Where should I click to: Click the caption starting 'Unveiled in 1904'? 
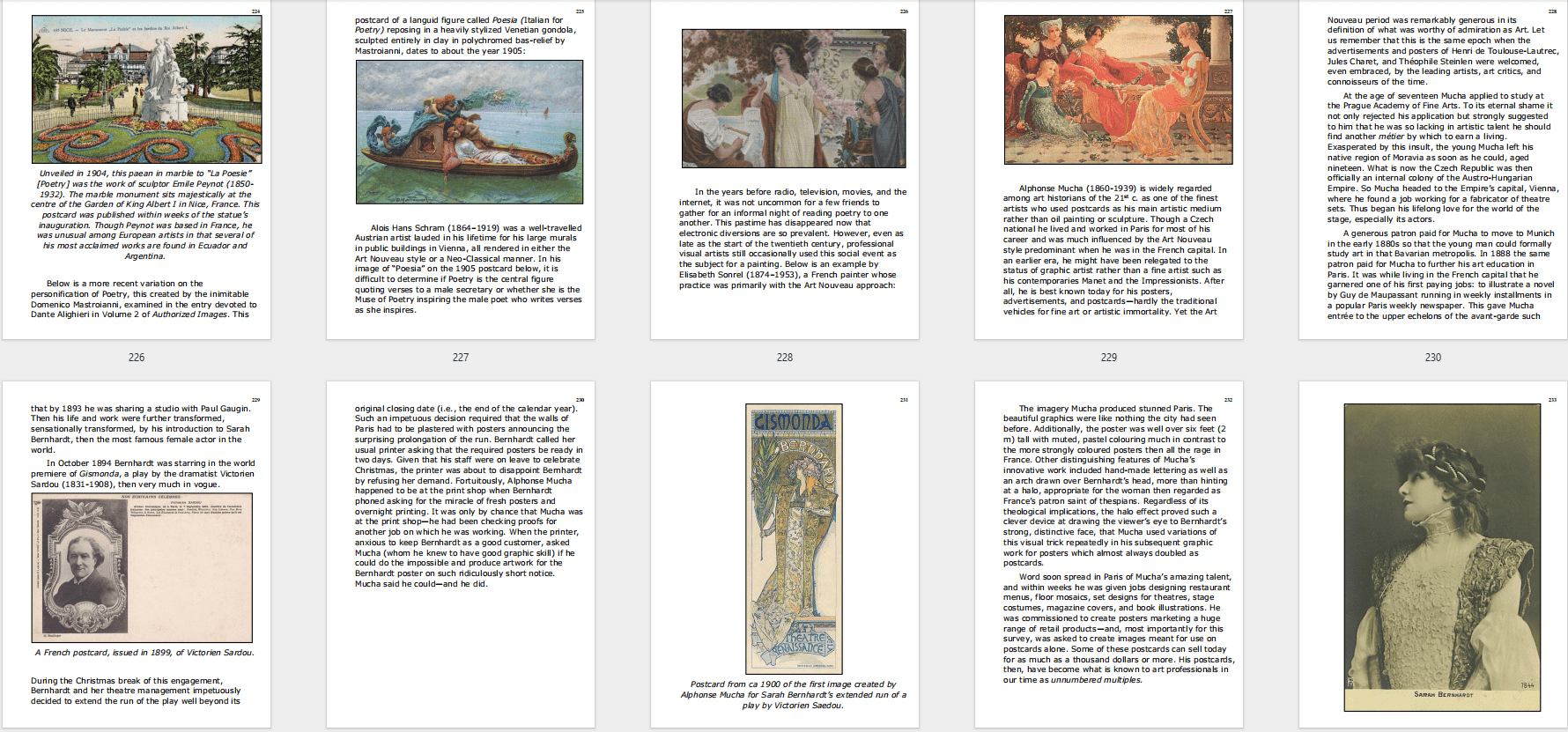pyautogui.click(x=145, y=215)
